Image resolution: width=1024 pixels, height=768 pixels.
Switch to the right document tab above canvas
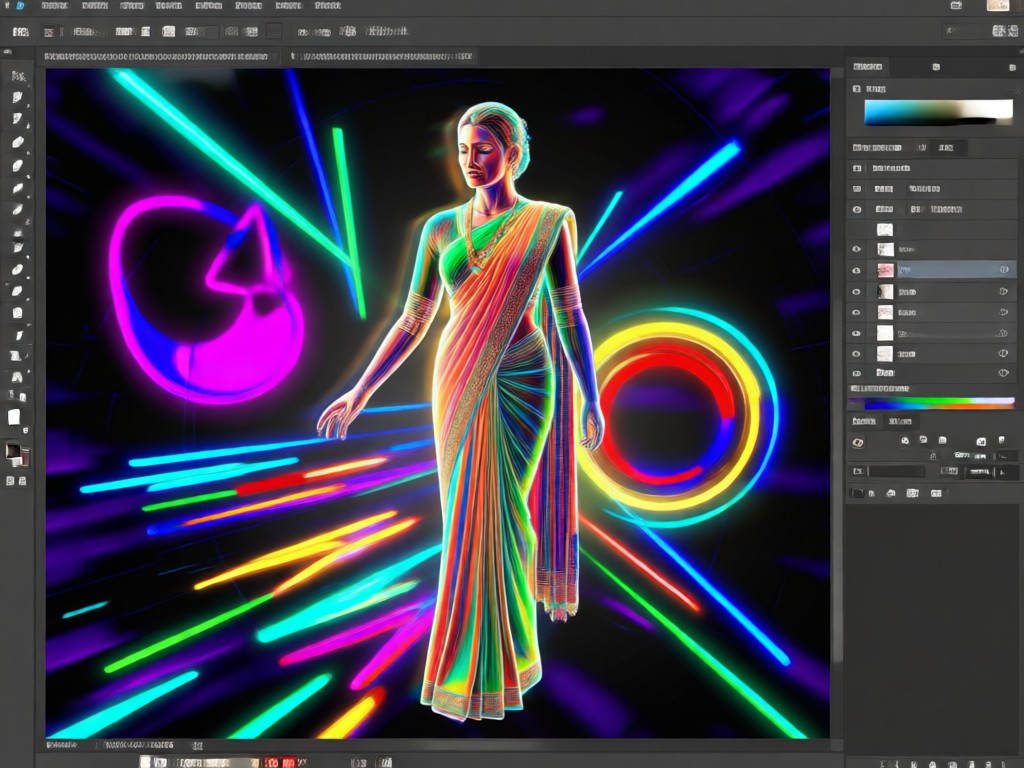(x=382, y=57)
